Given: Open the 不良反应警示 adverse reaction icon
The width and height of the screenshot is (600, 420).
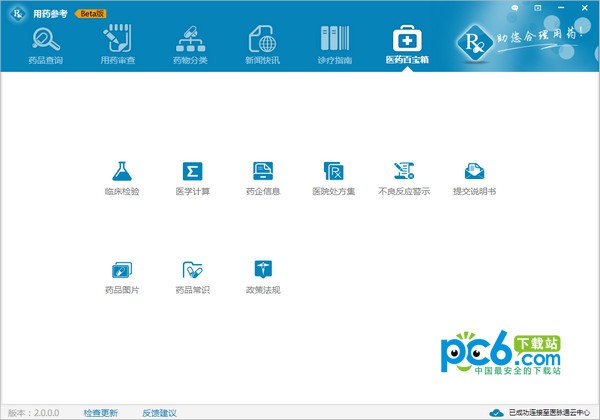Looking at the screenshot, I should click(404, 171).
